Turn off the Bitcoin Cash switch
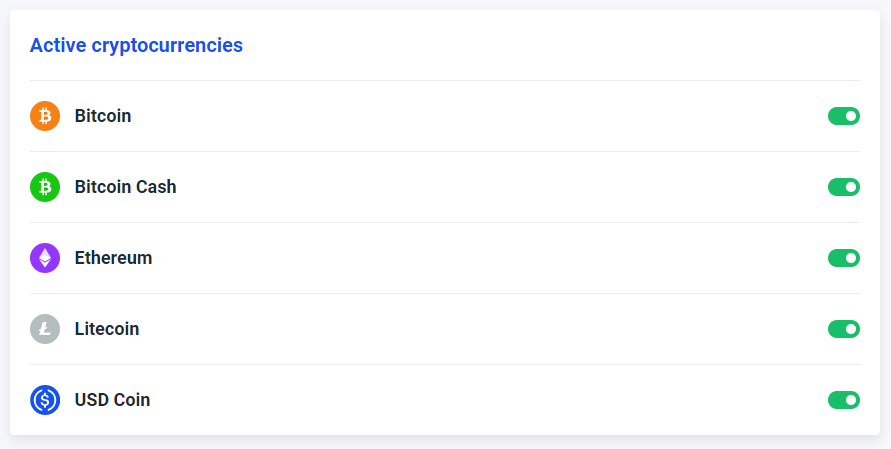Screen dimensions: 891x449 844,187
